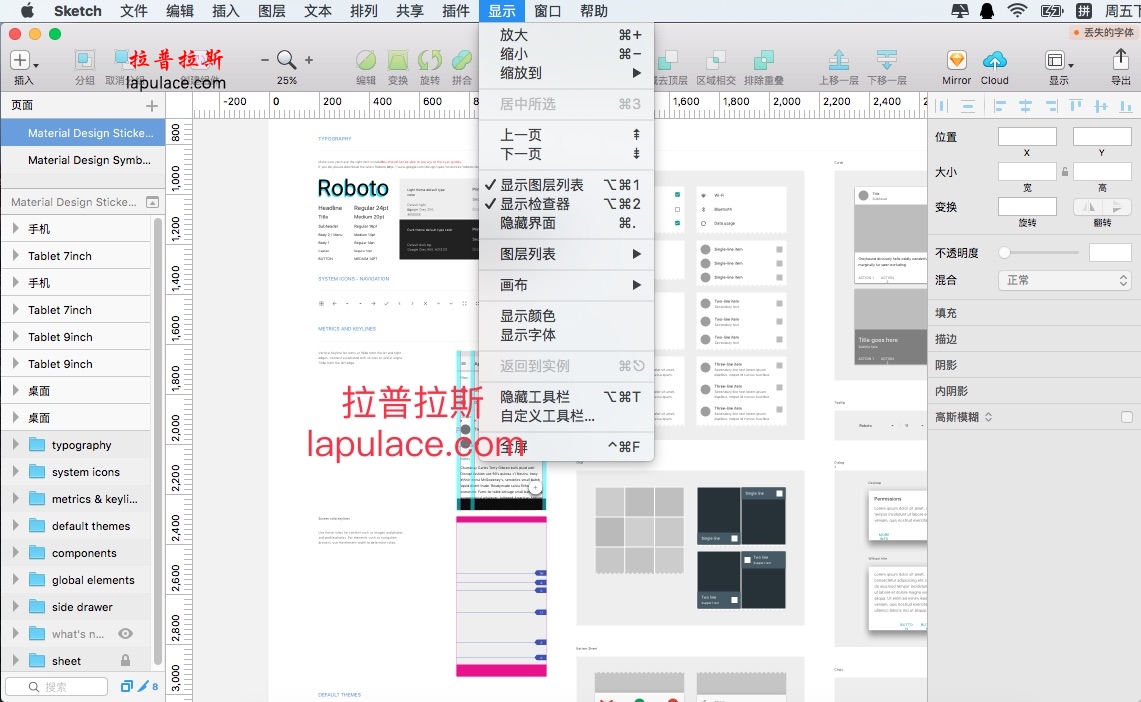Screen dimensions: 1141x702
Task: Toggle size lock between width and height
Action: tap(1065, 172)
